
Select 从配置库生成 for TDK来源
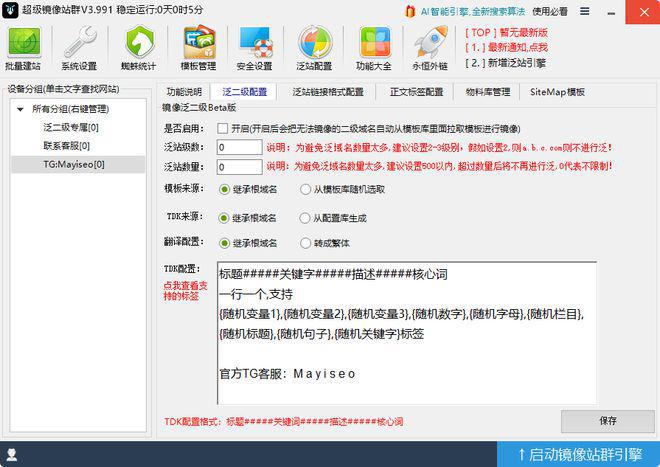(x=306, y=216)
